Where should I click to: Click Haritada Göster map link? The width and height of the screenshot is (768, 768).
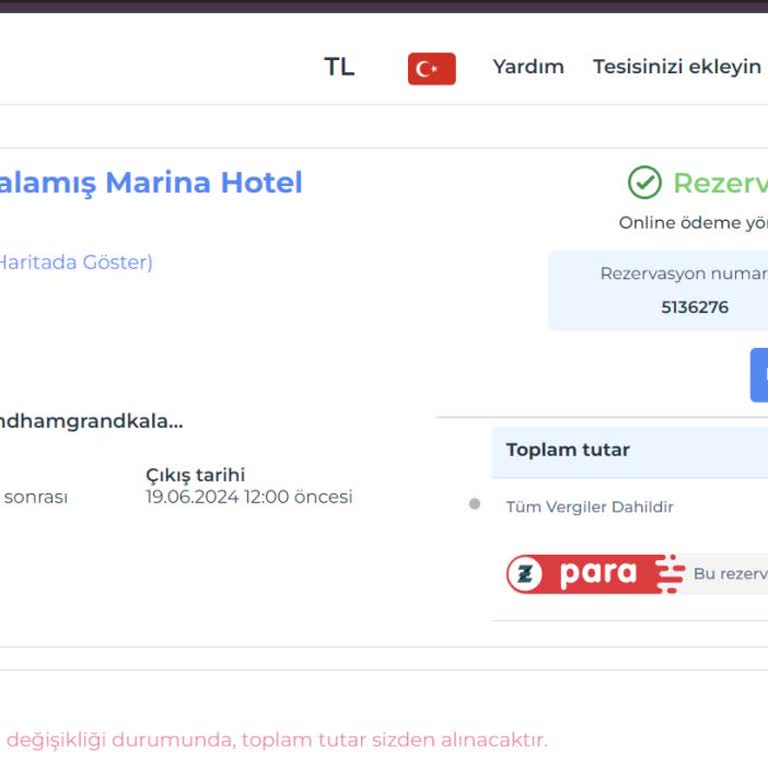tap(76, 262)
